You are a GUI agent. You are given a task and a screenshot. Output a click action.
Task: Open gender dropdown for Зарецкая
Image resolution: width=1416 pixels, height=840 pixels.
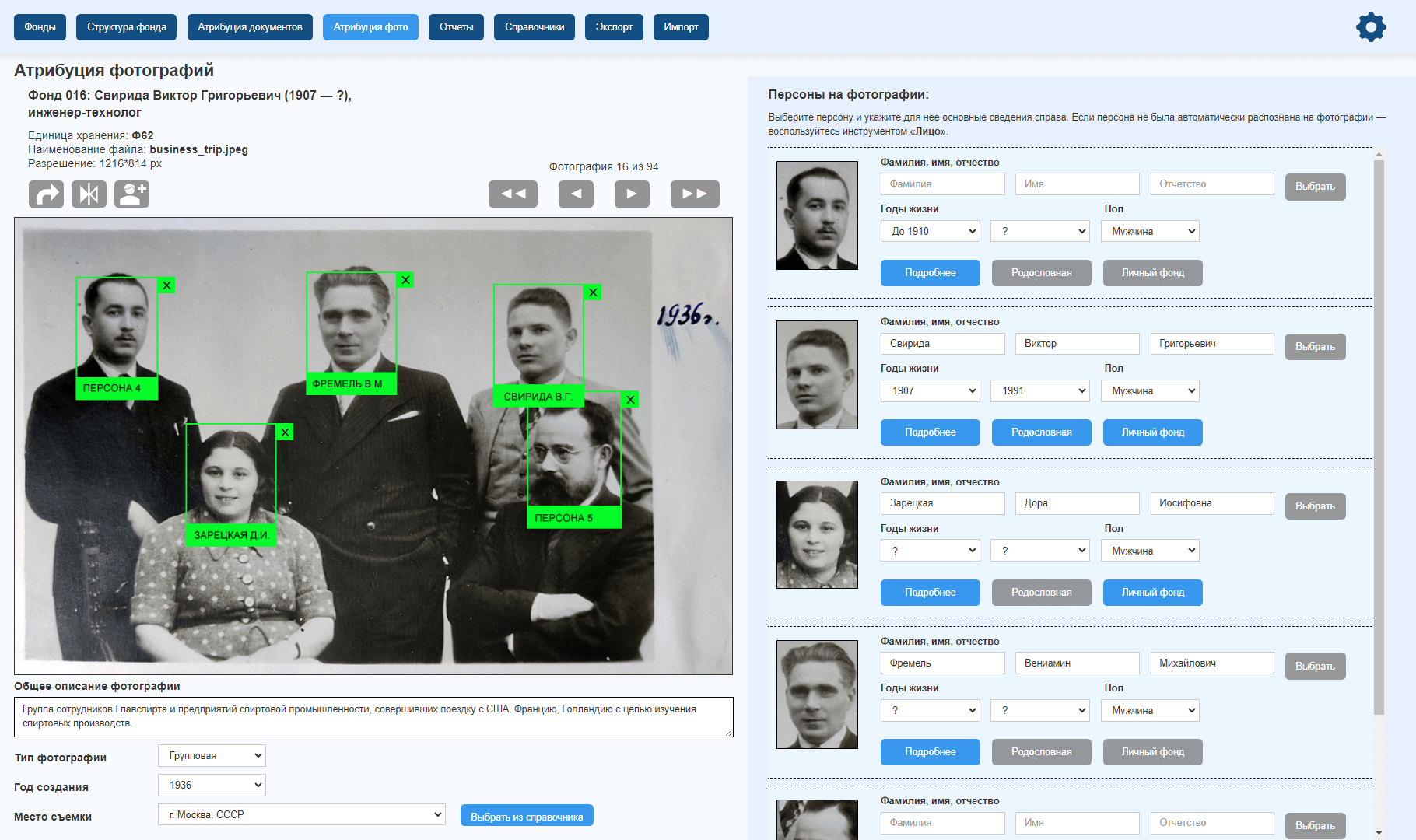click(1150, 551)
